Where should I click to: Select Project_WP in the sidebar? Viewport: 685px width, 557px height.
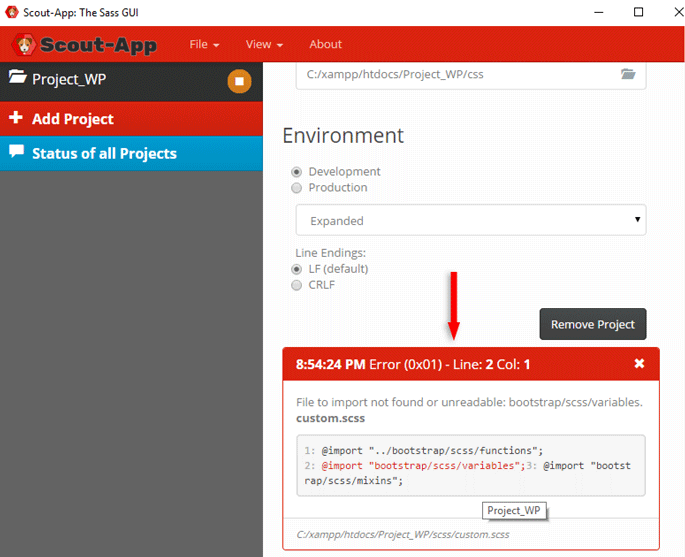[131, 81]
